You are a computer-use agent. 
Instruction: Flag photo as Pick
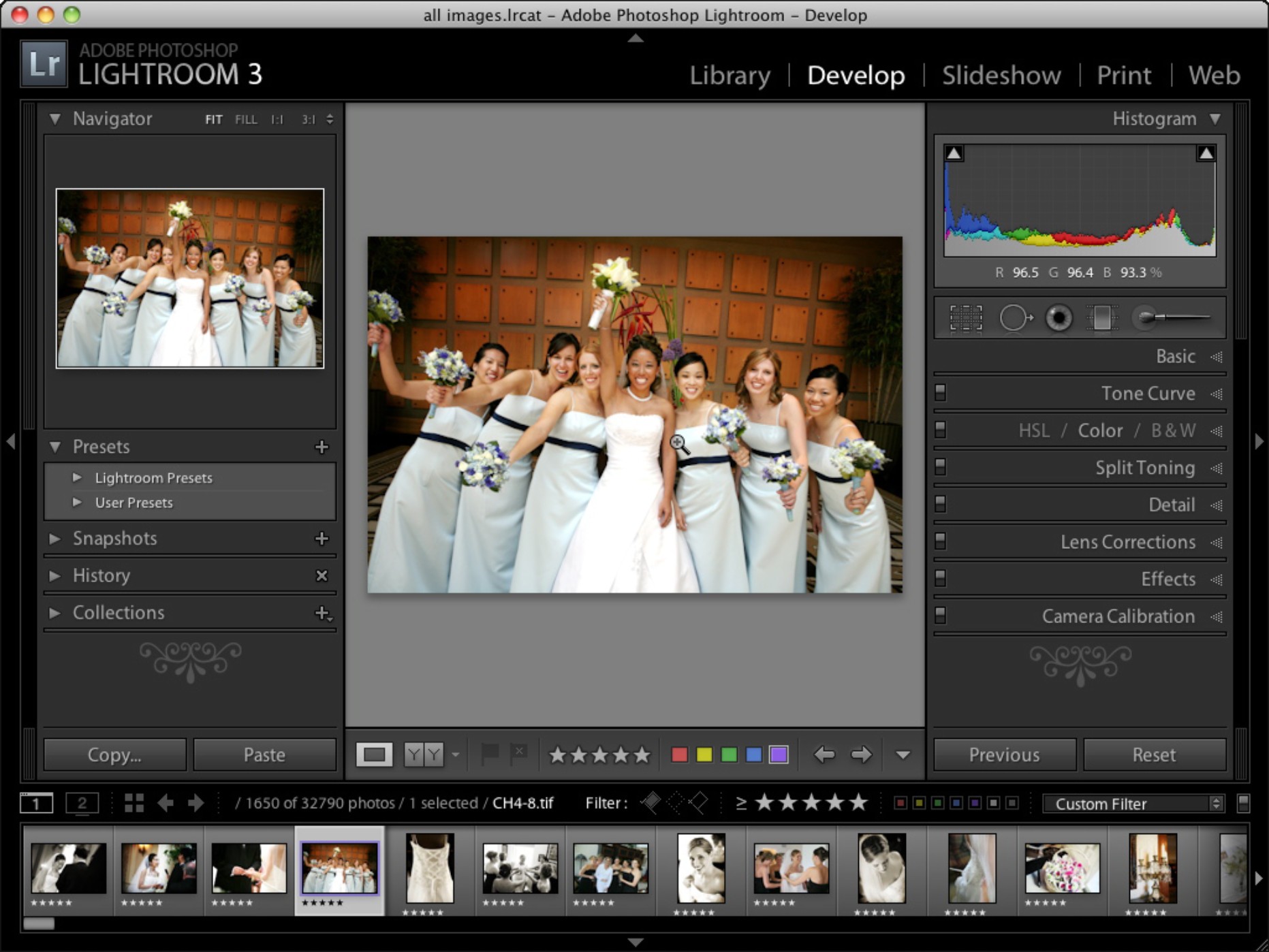[x=490, y=754]
